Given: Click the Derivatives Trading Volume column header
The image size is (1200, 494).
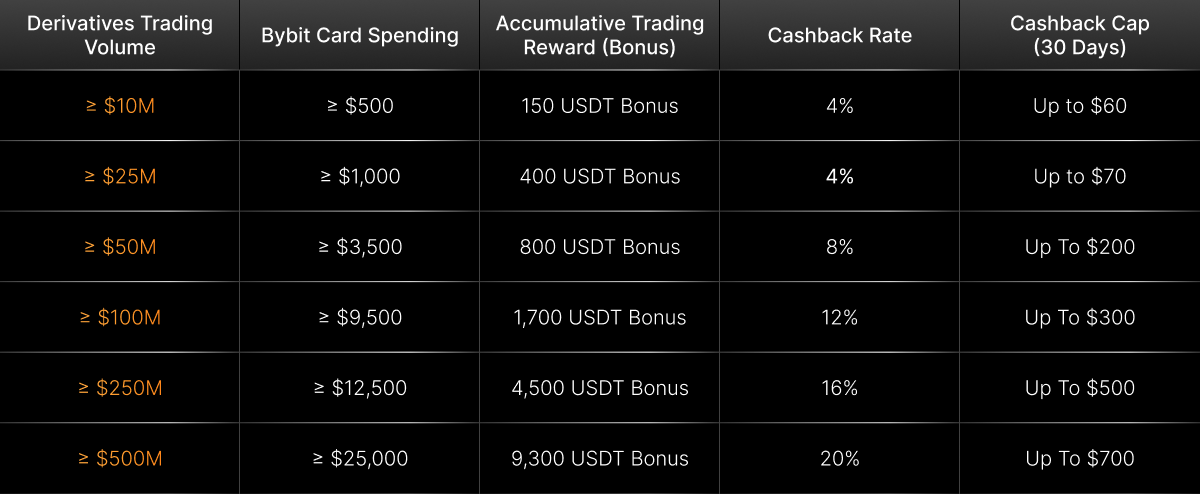Looking at the screenshot, I should [119, 35].
